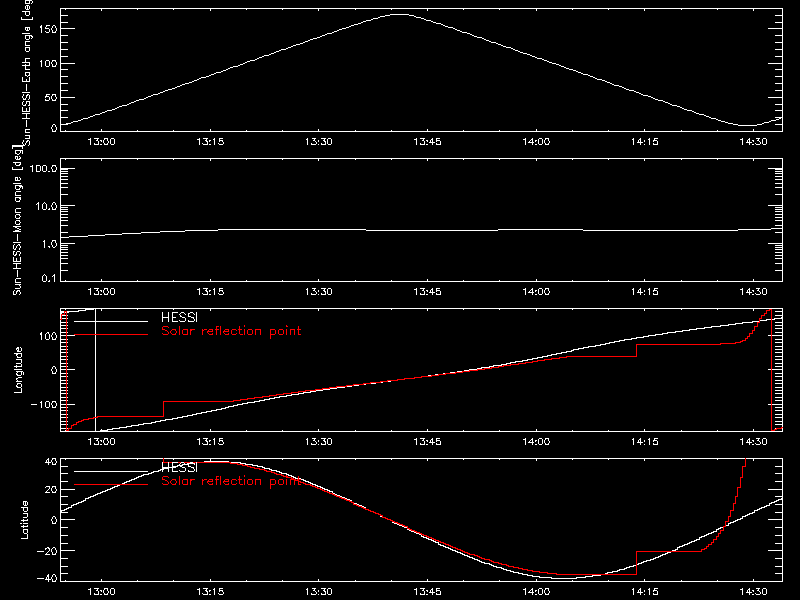The width and height of the screenshot is (800, 600).
Task: Select HESSI legend label in Longitude plot
Action: (179, 317)
